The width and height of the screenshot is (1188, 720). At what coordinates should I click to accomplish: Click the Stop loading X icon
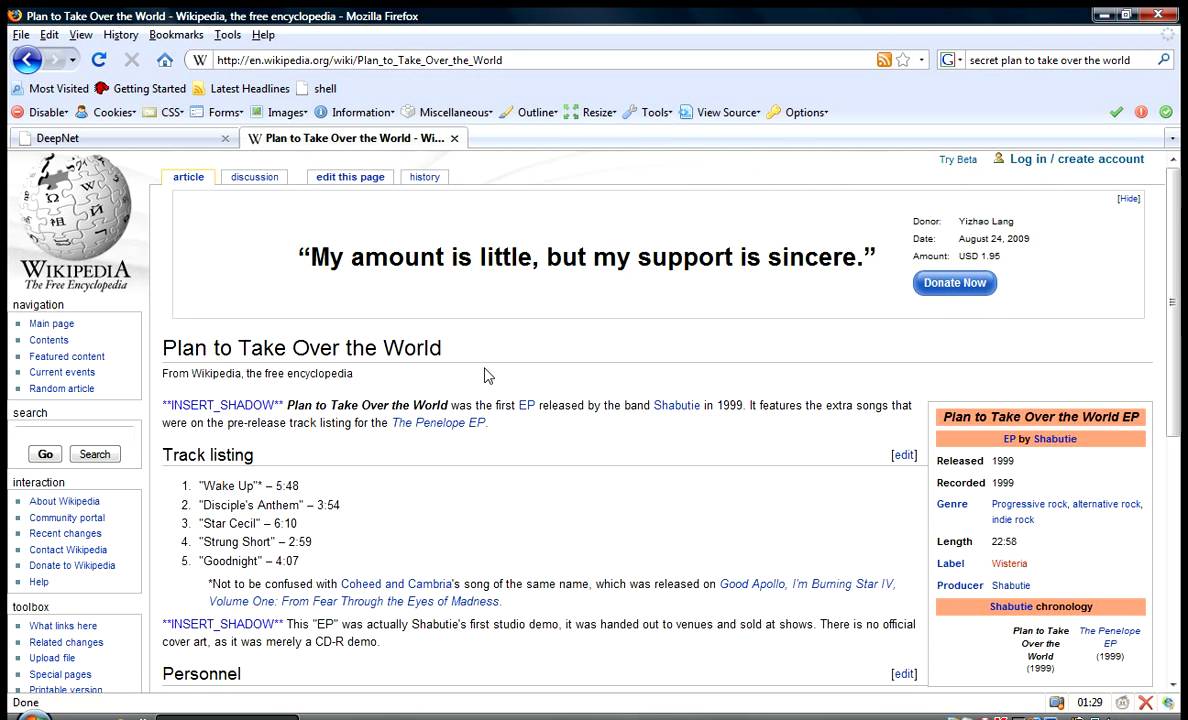(132, 60)
